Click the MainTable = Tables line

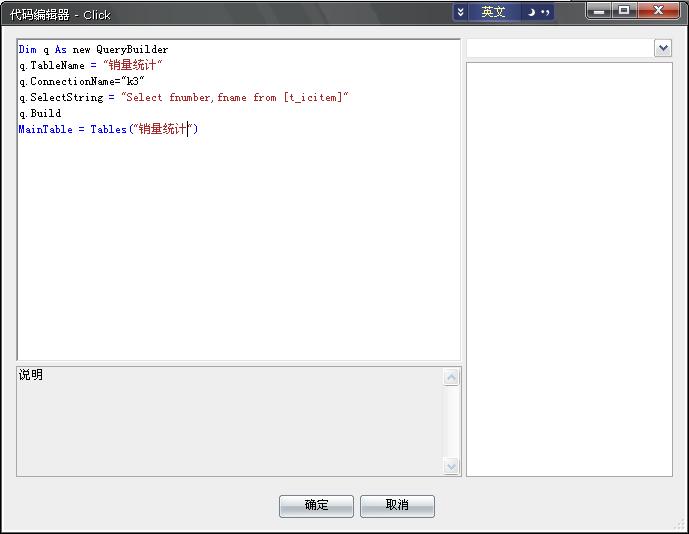click(109, 129)
